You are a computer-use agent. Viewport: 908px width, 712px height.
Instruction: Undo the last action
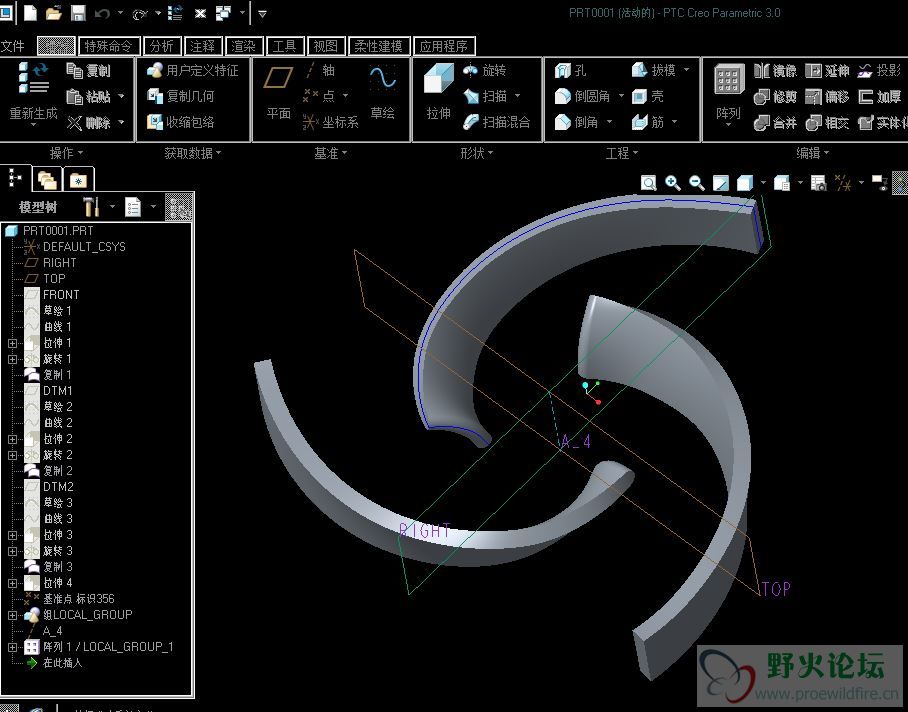(x=102, y=13)
